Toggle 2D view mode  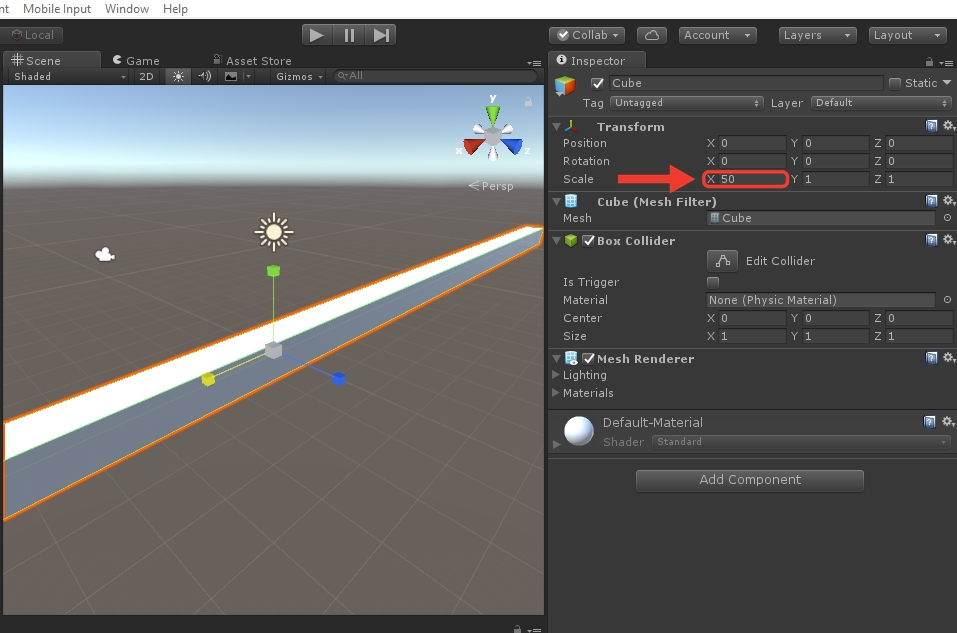pos(146,76)
